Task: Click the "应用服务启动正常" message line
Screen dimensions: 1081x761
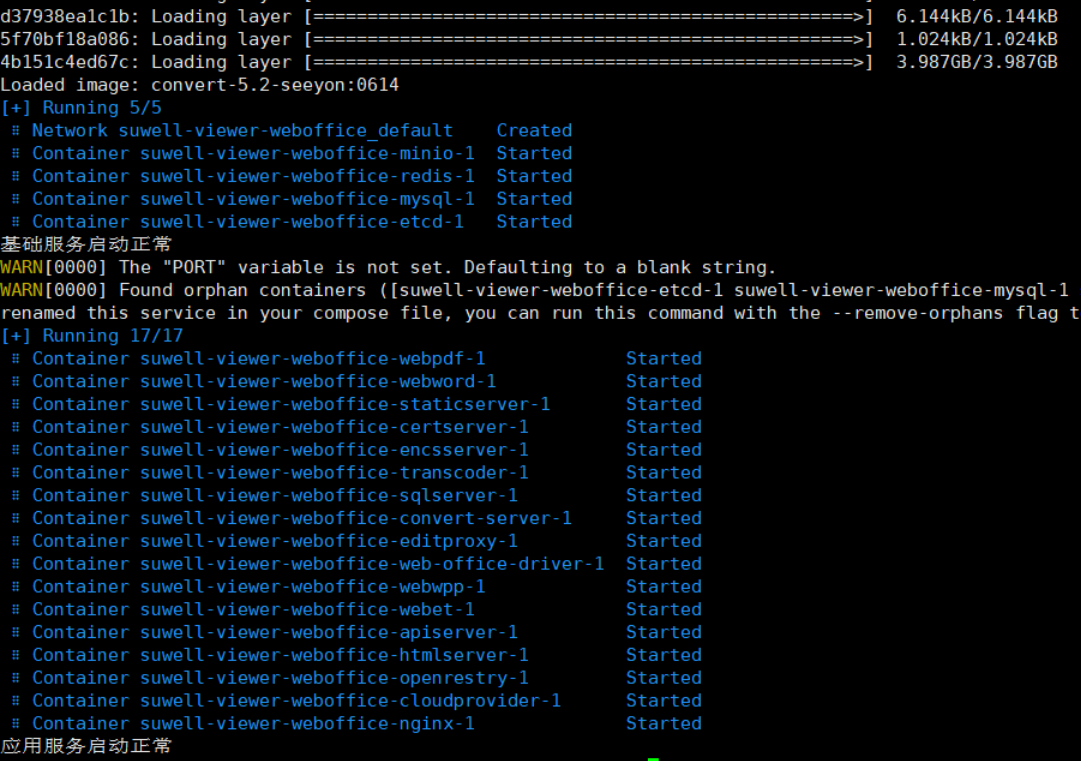Action: point(86,747)
